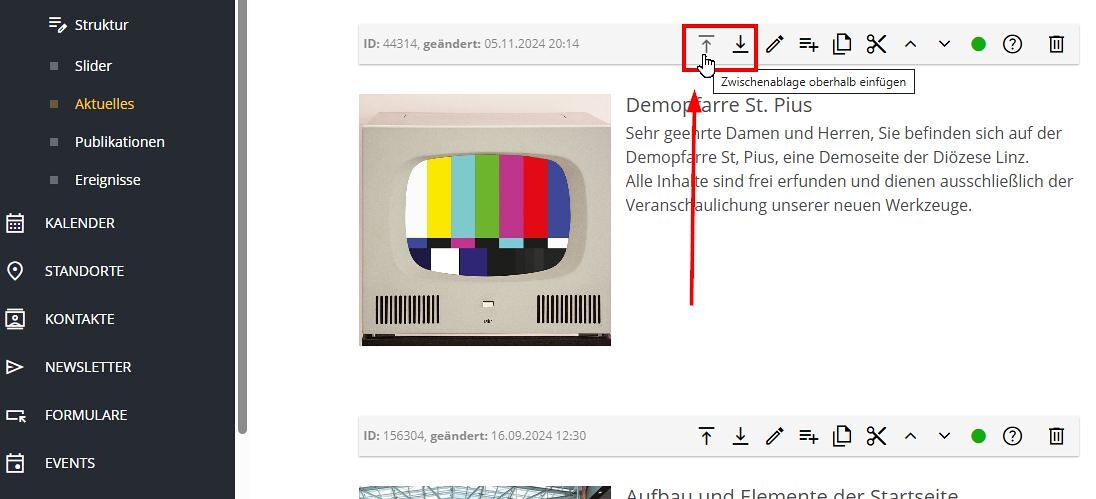Edit entry 44314 with the pencil icon
Image resolution: width=1096 pixels, height=499 pixels.
click(775, 44)
